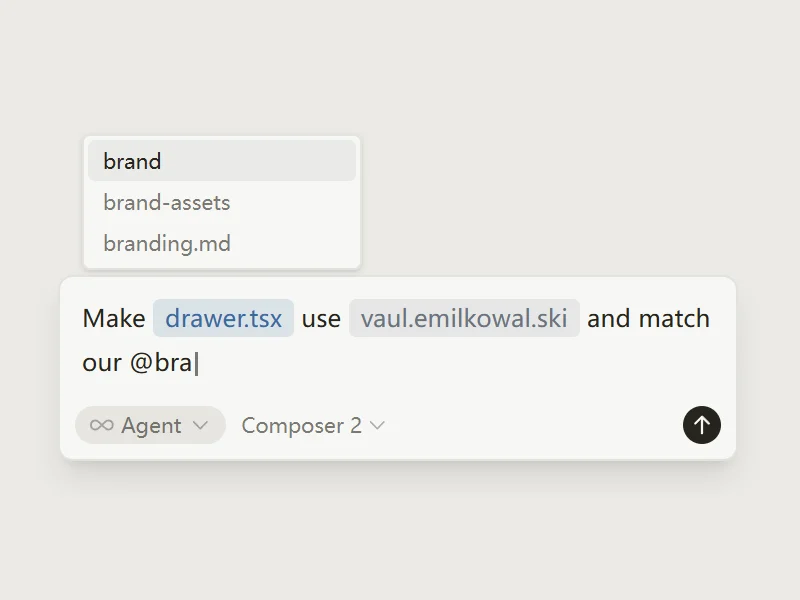800x600 pixels.
Task: Choose brand-assets from the mention list
Action: tap(222, 203)
